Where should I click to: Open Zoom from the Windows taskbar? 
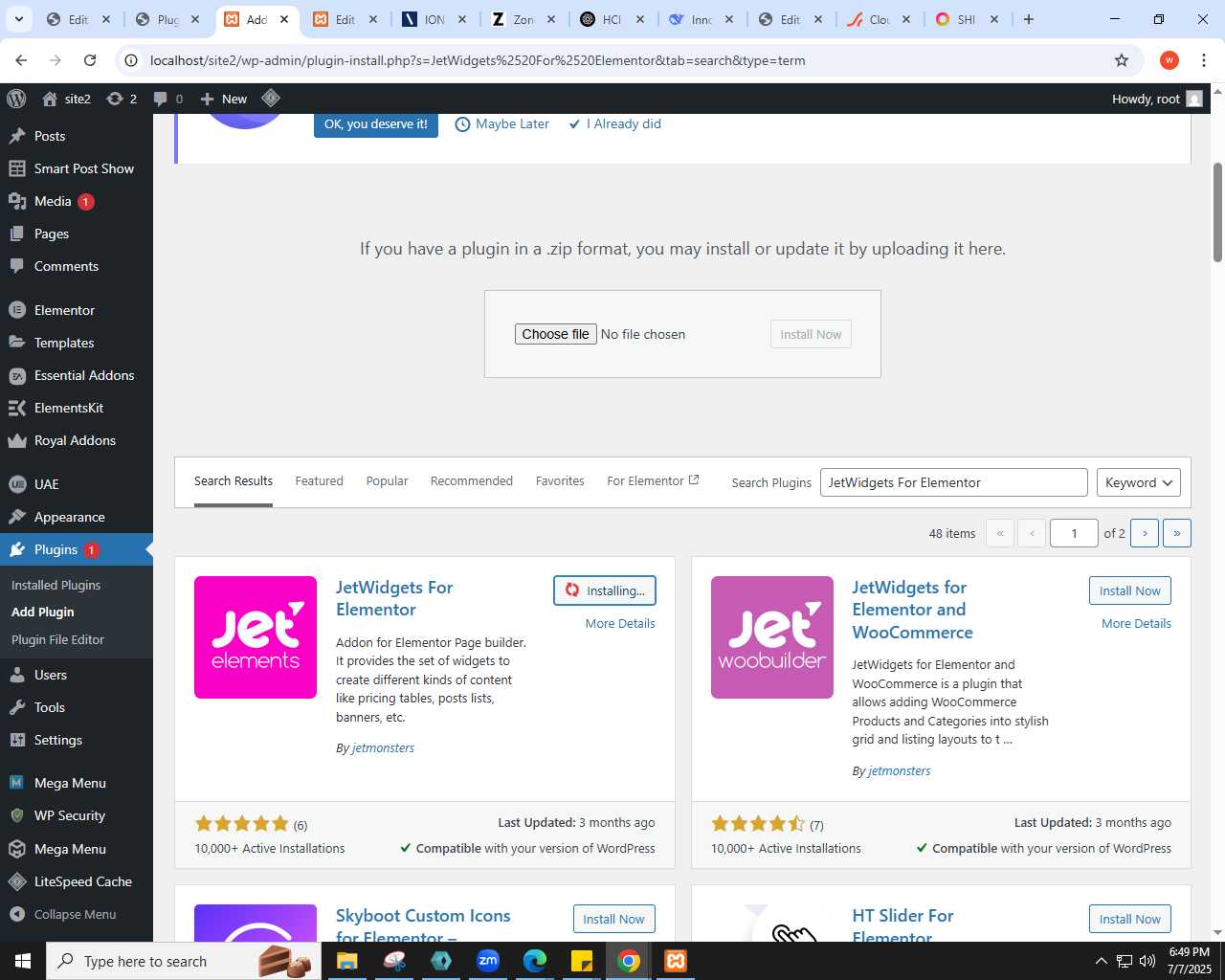[x=488, y=961]
